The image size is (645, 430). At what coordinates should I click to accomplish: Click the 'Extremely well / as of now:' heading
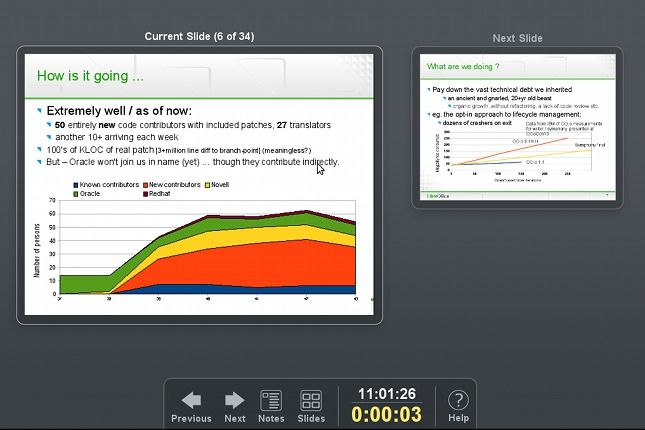click(x=119, y=110)
